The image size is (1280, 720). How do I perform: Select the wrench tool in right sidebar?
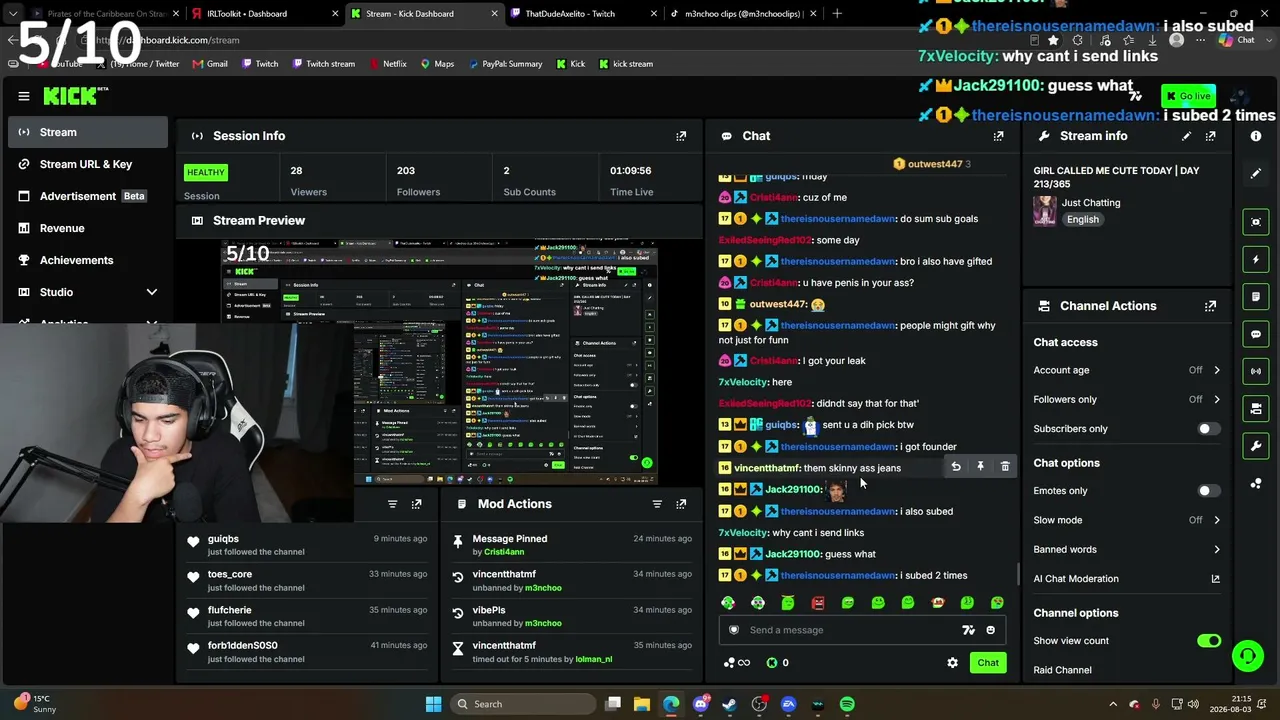(1256, 446)
